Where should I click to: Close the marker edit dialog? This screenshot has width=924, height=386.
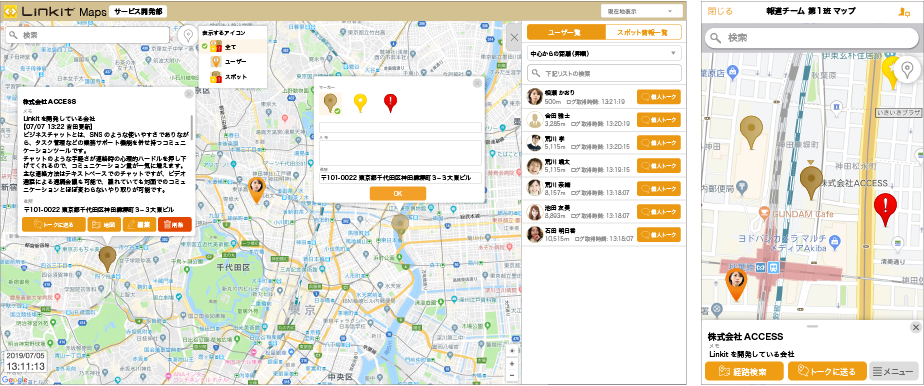(x=477, y=83)
